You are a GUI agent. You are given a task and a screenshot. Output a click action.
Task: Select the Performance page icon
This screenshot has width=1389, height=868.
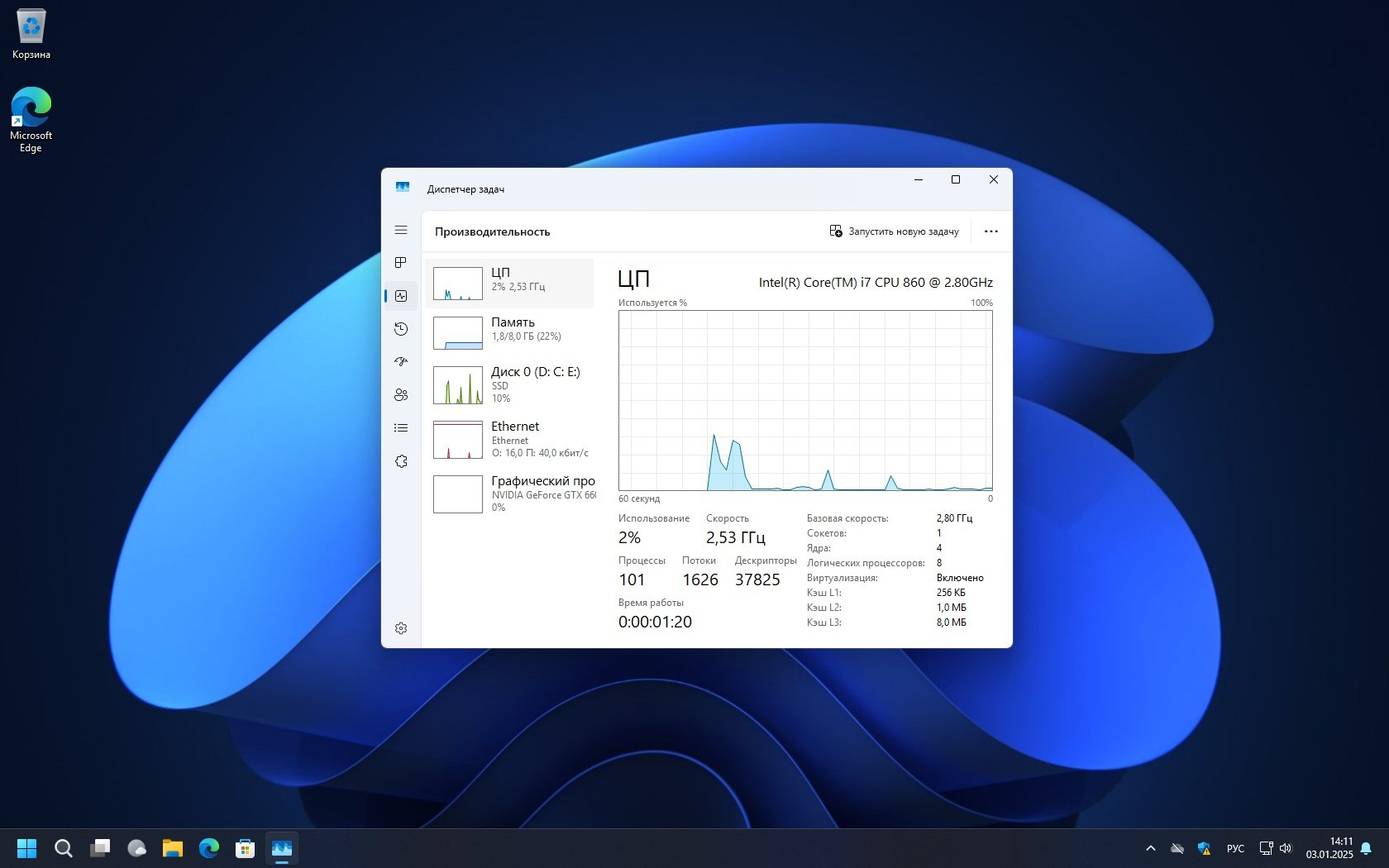[x=401, y=296]
